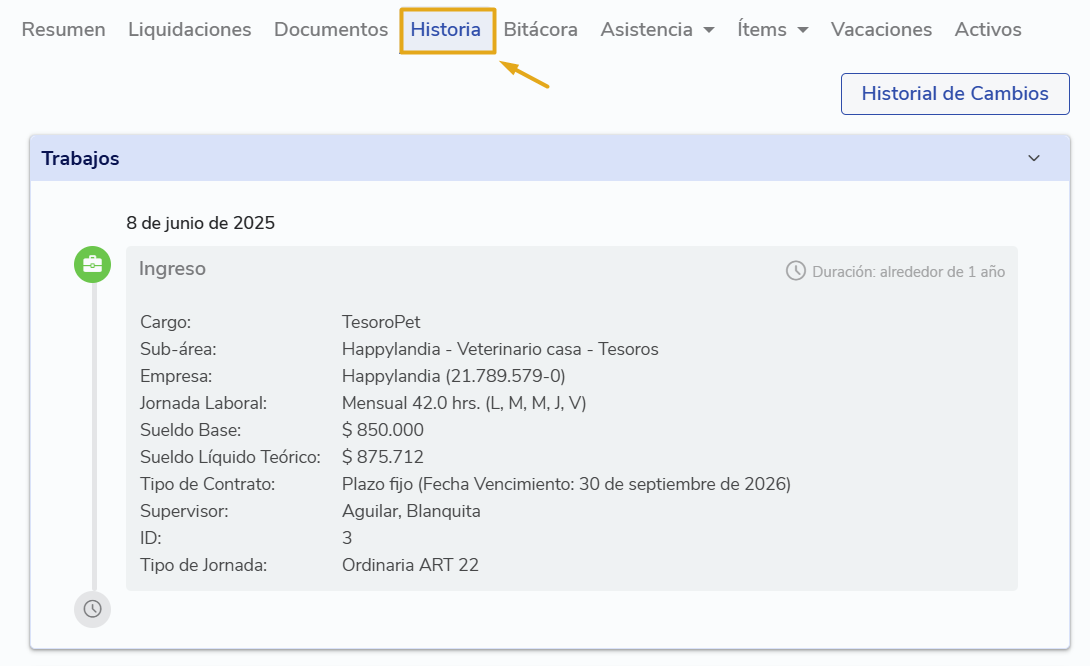Go to the Documentos tab
Viewport: 1090px width, 666px height.
331,30
